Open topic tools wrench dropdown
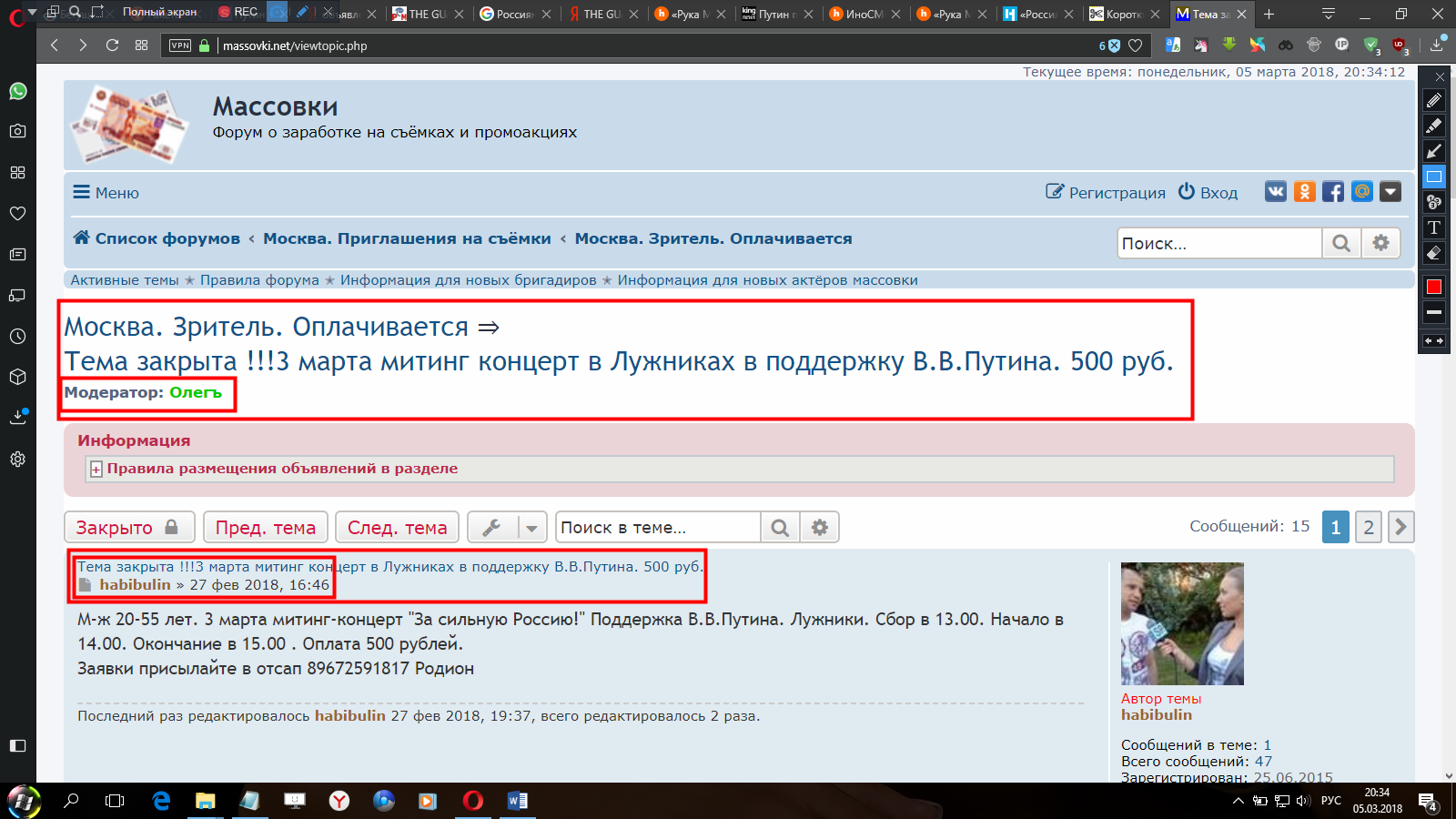 507,527
